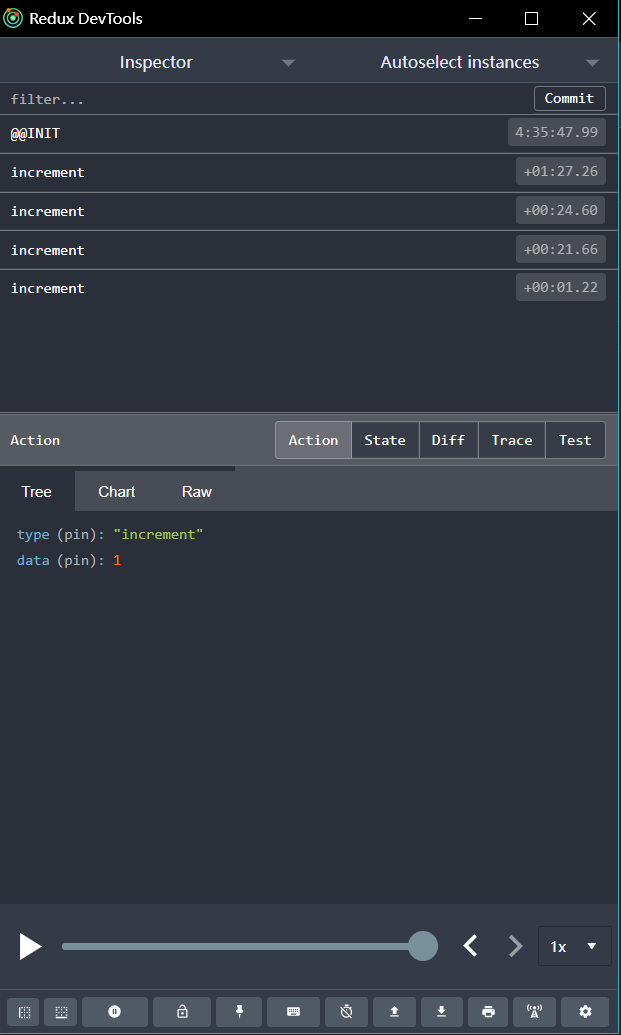Open the dispatcher keyboard icon
This screenshot has width=621, height=1035.
coord(294,1011)
